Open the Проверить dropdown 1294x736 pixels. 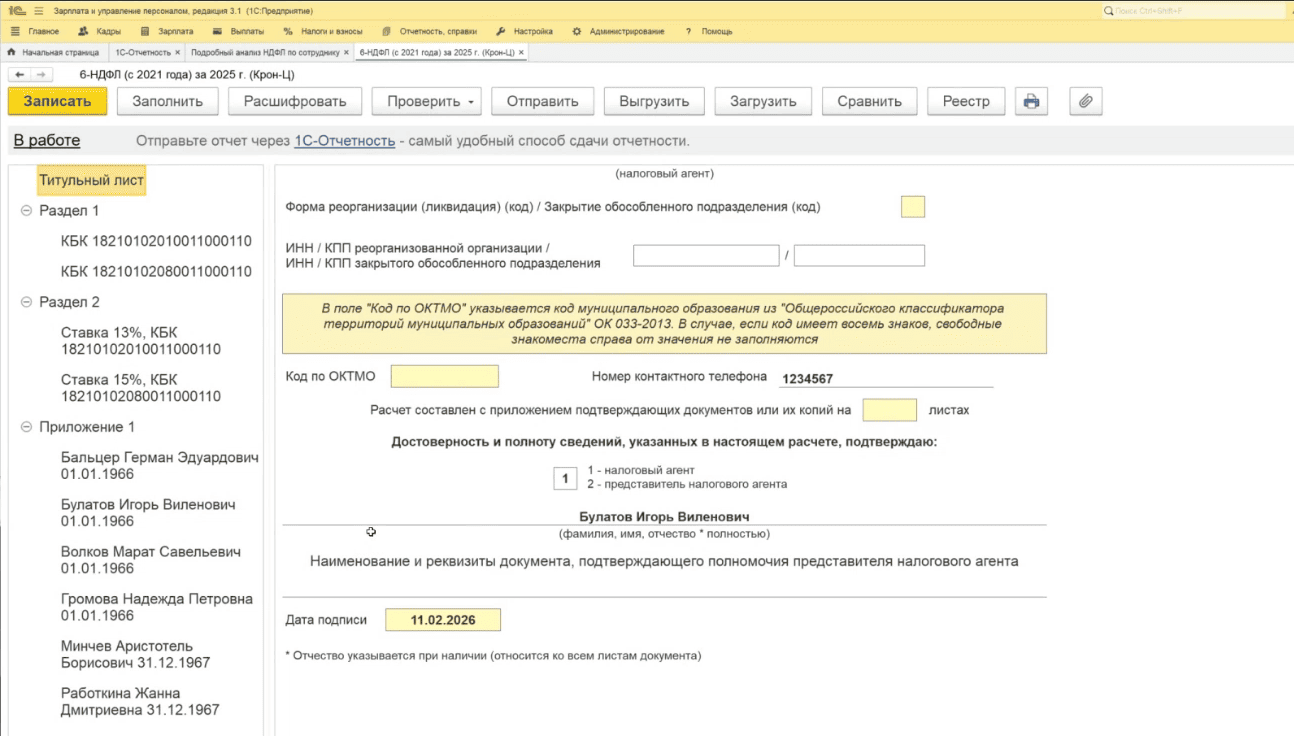[426, 101]
